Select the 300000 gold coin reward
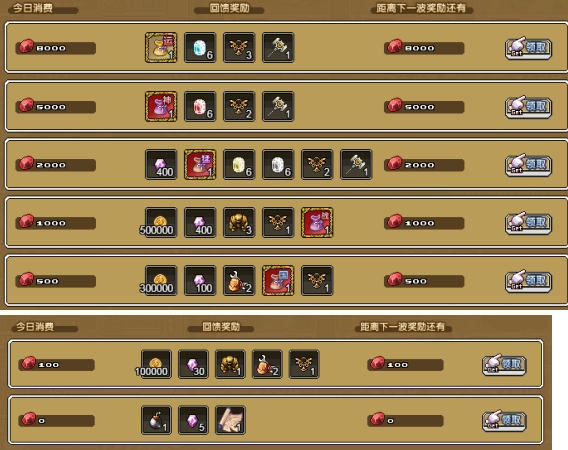 [161, 280]
